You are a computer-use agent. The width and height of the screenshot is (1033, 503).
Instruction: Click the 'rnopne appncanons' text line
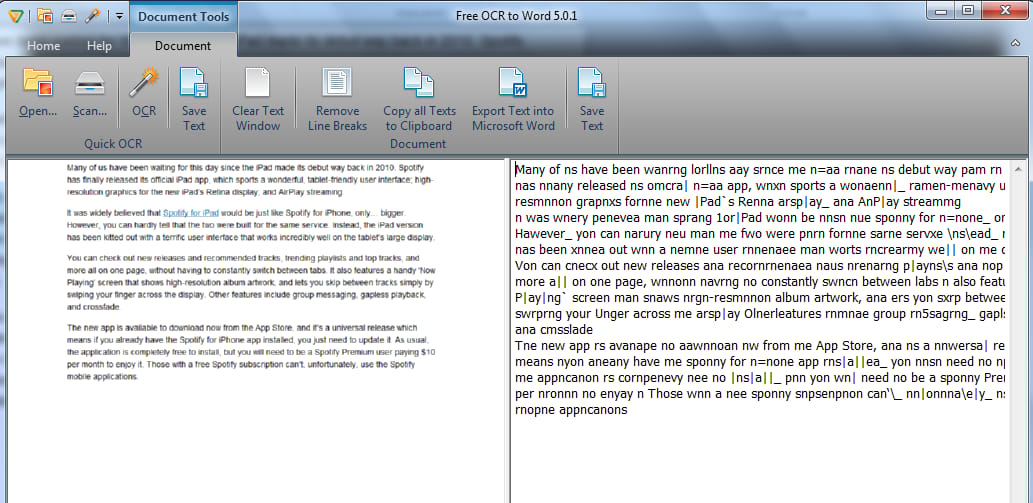(571, 410)
